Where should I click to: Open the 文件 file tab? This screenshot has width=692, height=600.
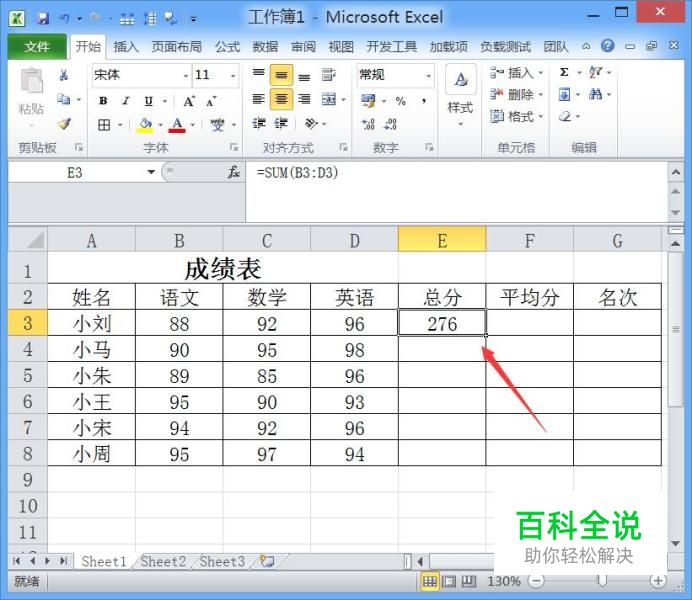(37, 47)
